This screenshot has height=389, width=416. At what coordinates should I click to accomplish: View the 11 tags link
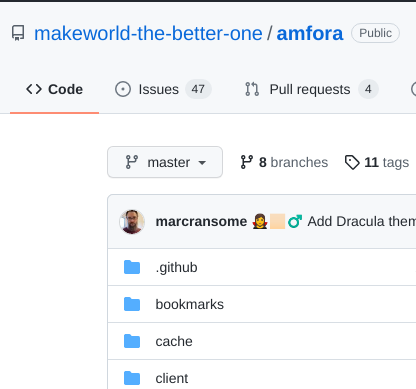377,162
